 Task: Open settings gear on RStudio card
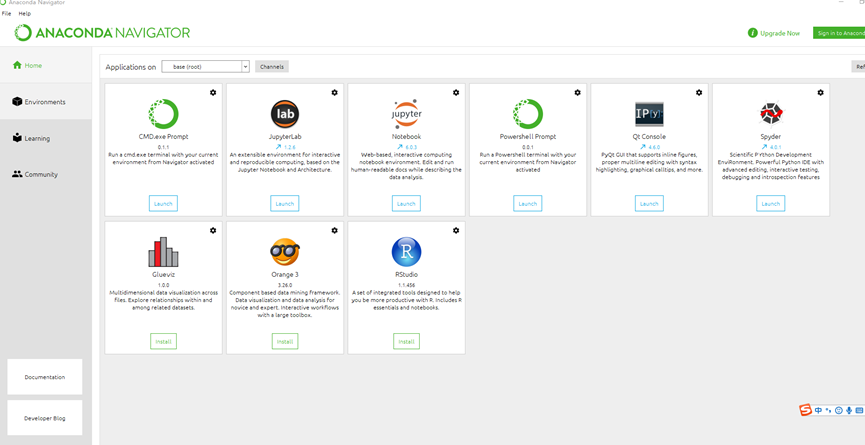pos(456,230)
